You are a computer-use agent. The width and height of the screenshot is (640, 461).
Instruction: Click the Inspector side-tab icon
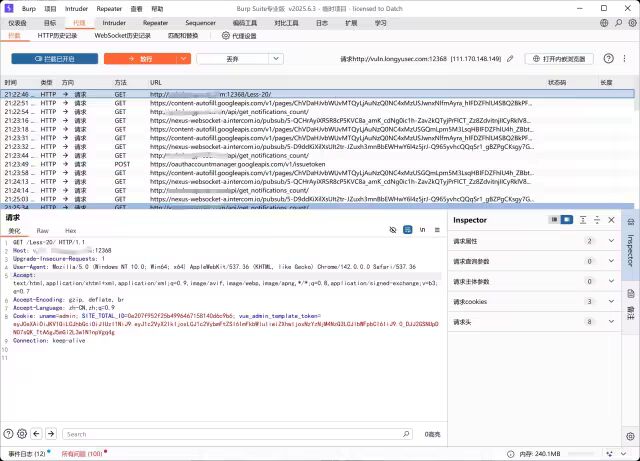coord(631,222)
